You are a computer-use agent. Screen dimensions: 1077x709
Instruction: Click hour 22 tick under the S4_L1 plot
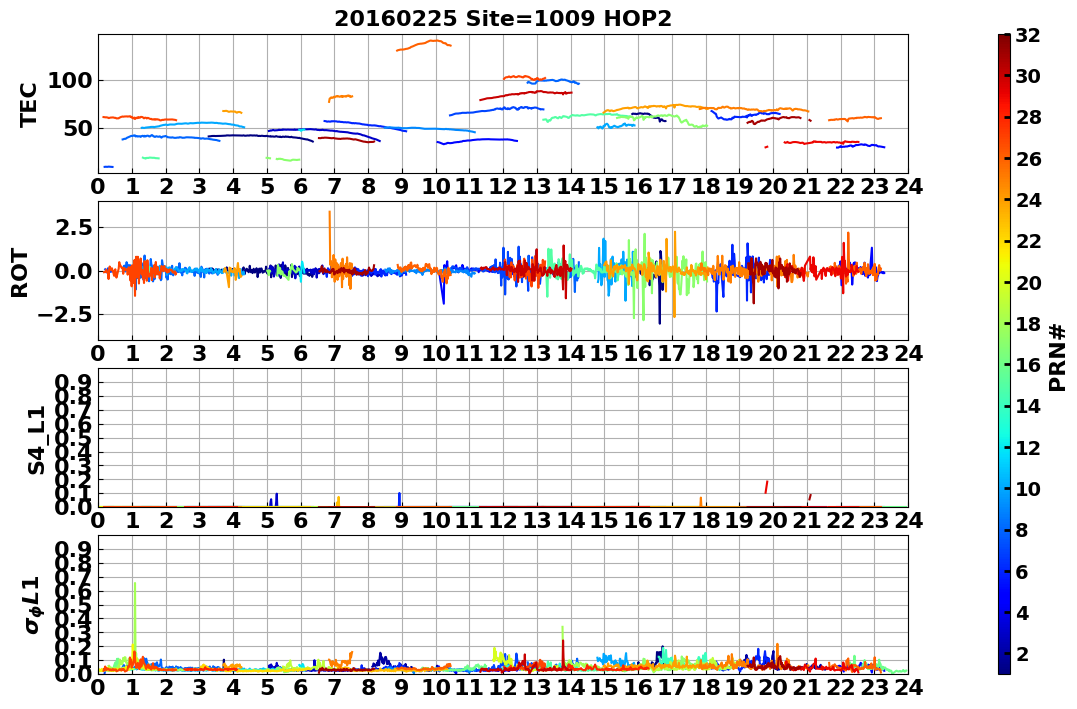[x=841, y=520]
